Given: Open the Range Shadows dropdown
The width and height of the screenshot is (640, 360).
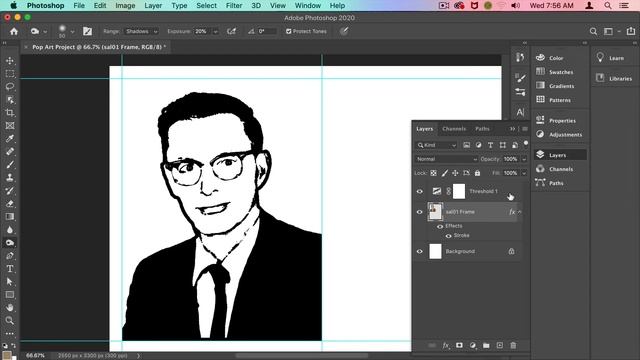Looking at the screenshot, I should 141,31.
